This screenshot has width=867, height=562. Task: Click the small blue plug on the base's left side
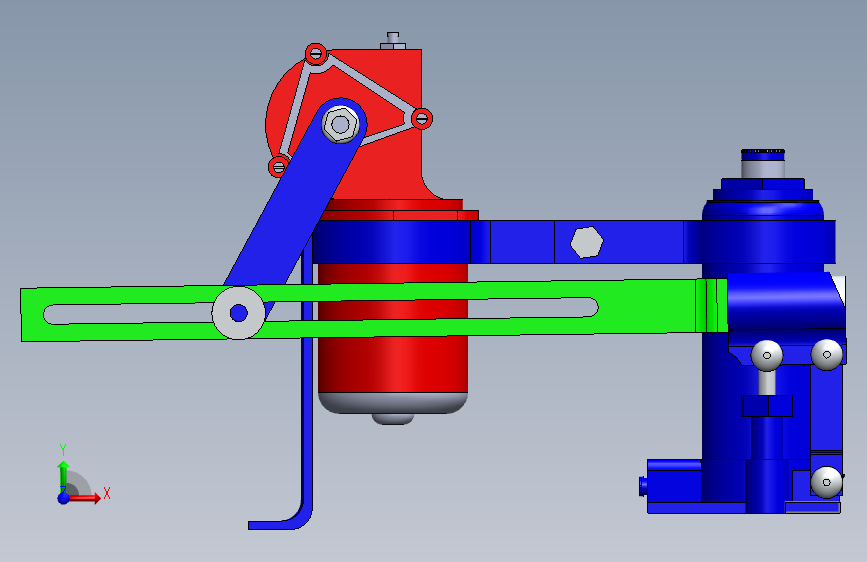[x=643, y=486]
